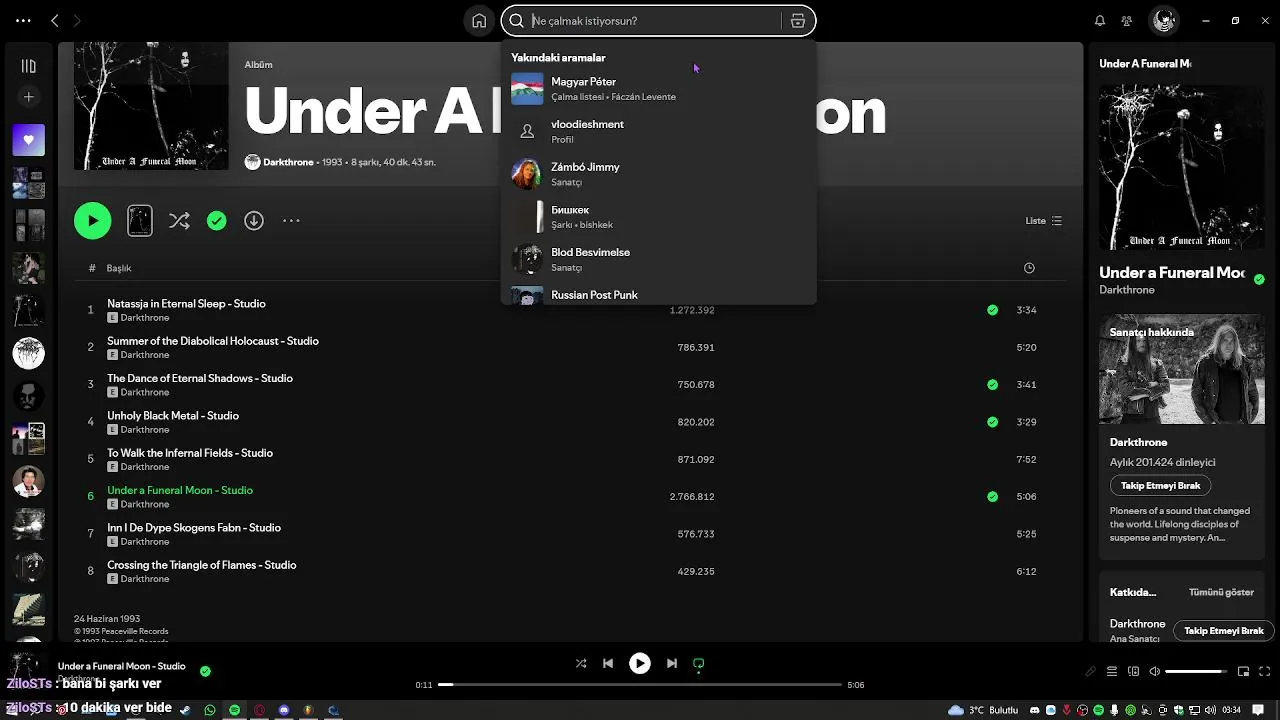
Task: Open Steam from the taskbar
Action: point(185,710)
